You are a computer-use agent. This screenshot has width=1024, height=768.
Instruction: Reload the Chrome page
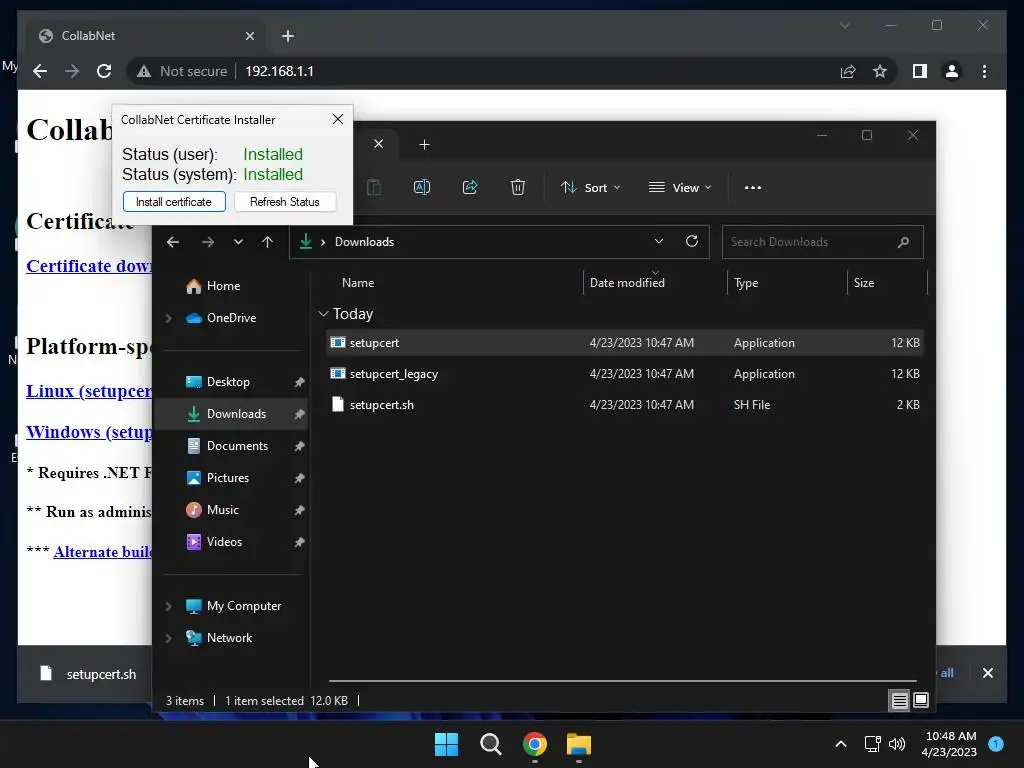coord(104,71)
